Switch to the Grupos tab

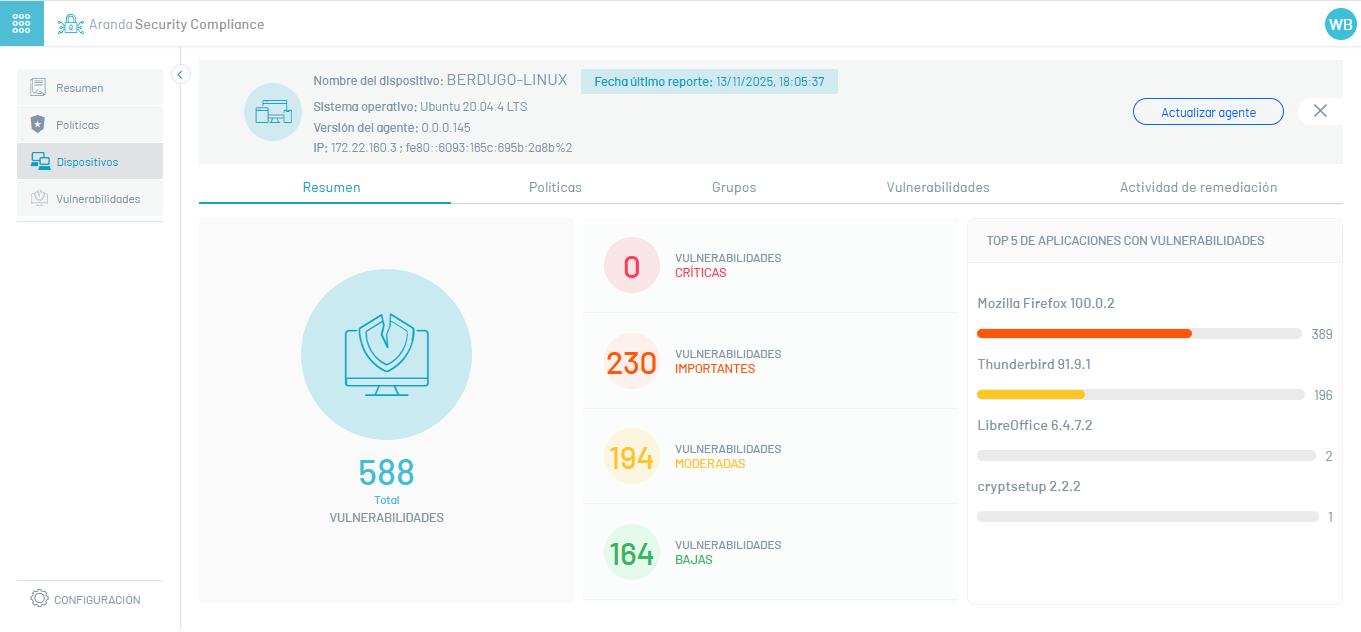[x=734, y=187]
